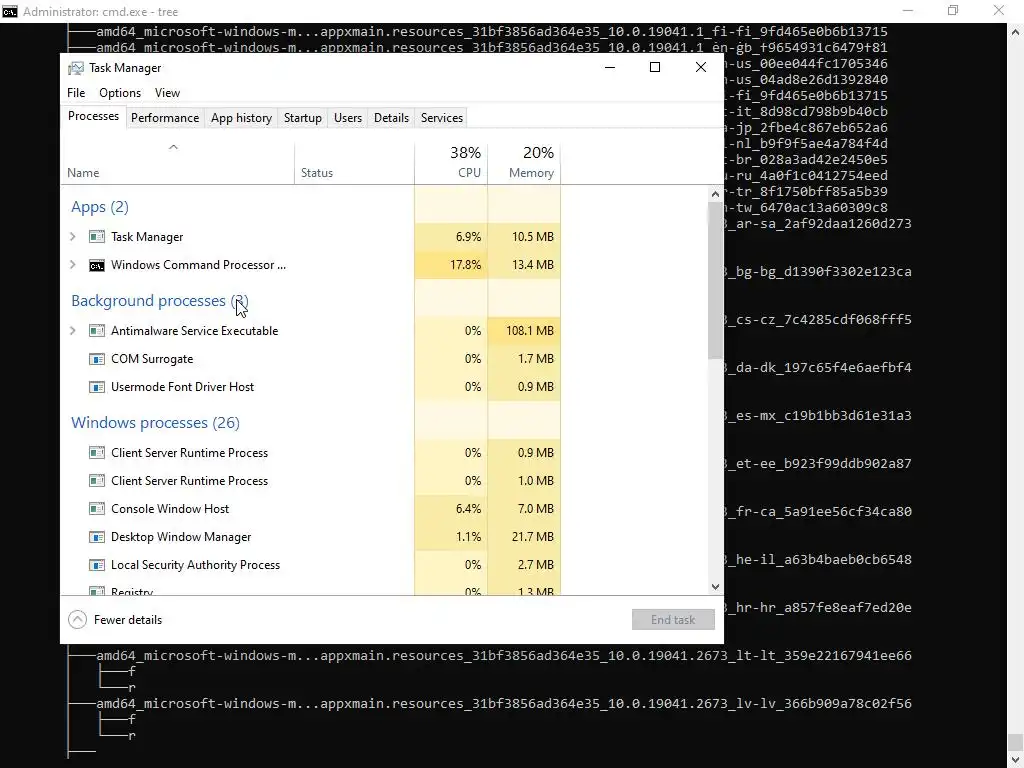The height and width of the screenshot is (768, 1024).
Task: Open the View menu
Action: (167, 93)
